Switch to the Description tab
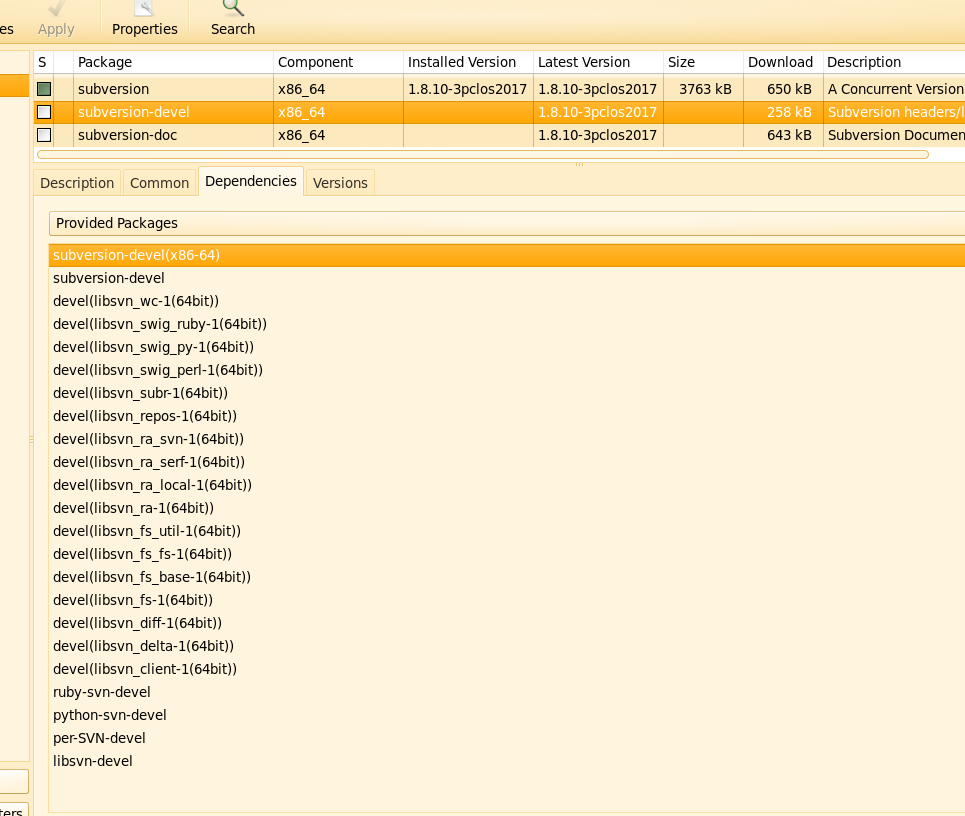 point(77,183)
